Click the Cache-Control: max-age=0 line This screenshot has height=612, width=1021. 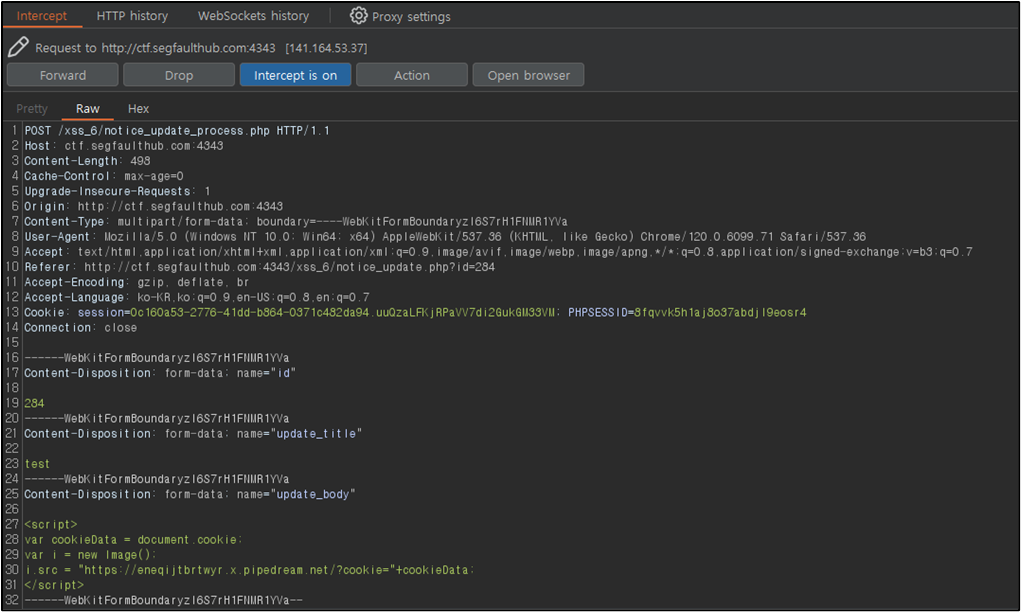pyautogui.click(x=104, y=176)
